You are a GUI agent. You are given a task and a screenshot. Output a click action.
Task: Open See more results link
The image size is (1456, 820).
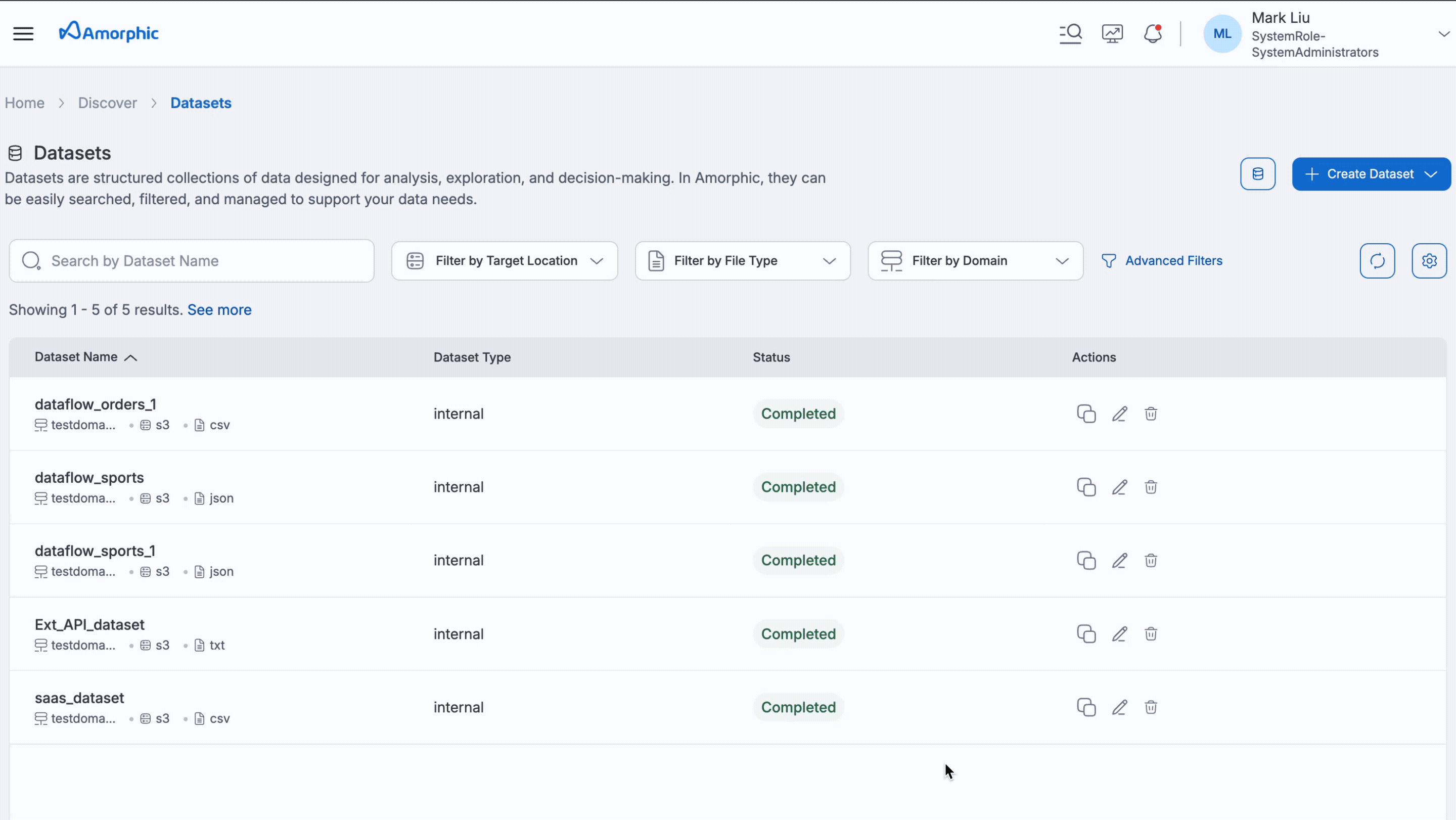pos(219,310)
